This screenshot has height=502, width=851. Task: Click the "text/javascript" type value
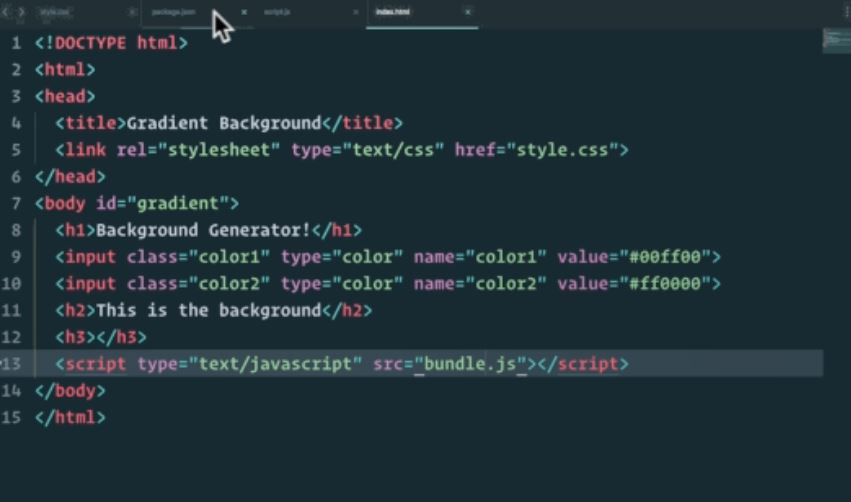275,364
